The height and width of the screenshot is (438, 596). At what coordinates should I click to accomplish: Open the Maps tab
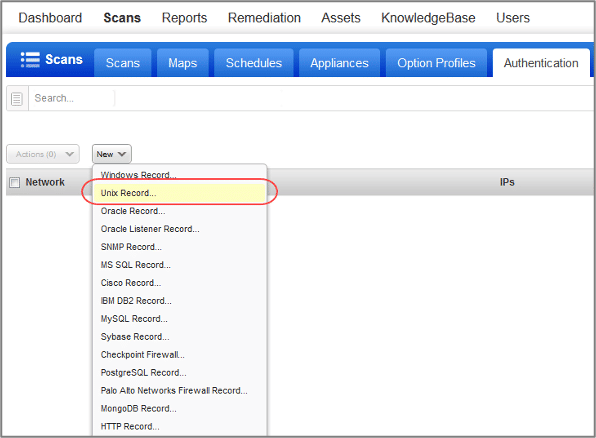[183, 63]
